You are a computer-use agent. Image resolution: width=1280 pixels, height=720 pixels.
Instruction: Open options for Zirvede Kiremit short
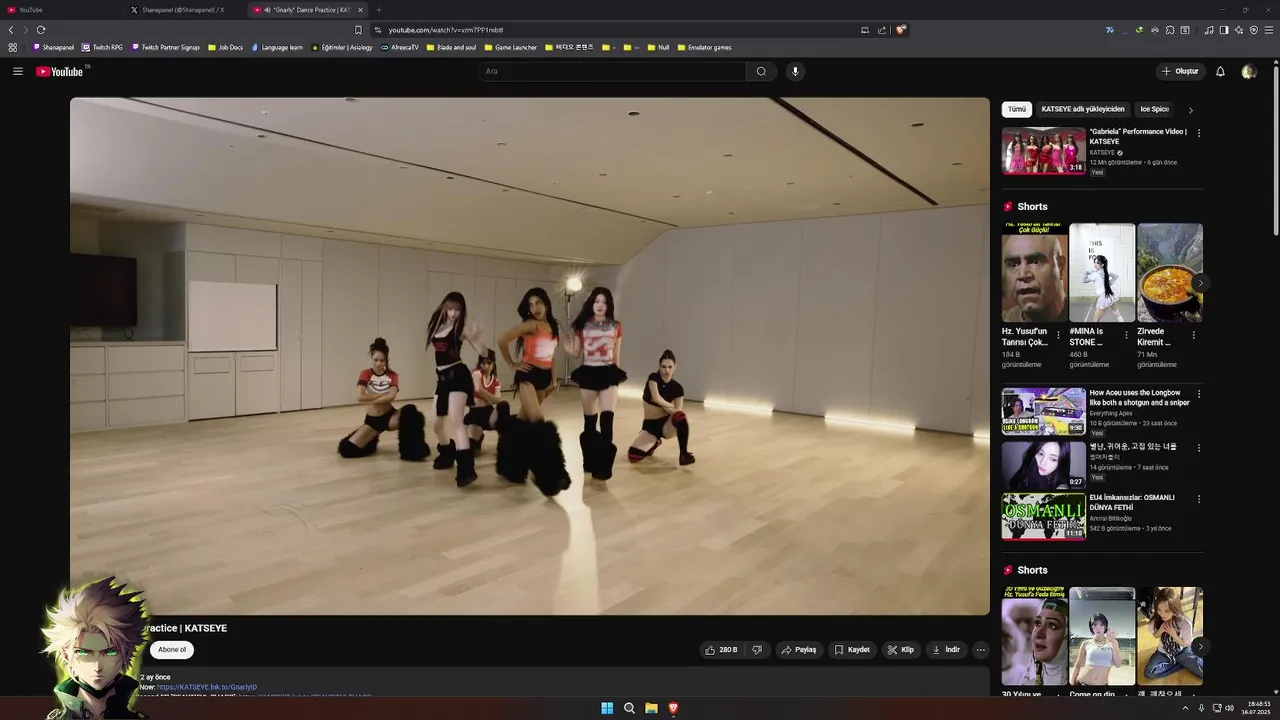[1193, 335]
